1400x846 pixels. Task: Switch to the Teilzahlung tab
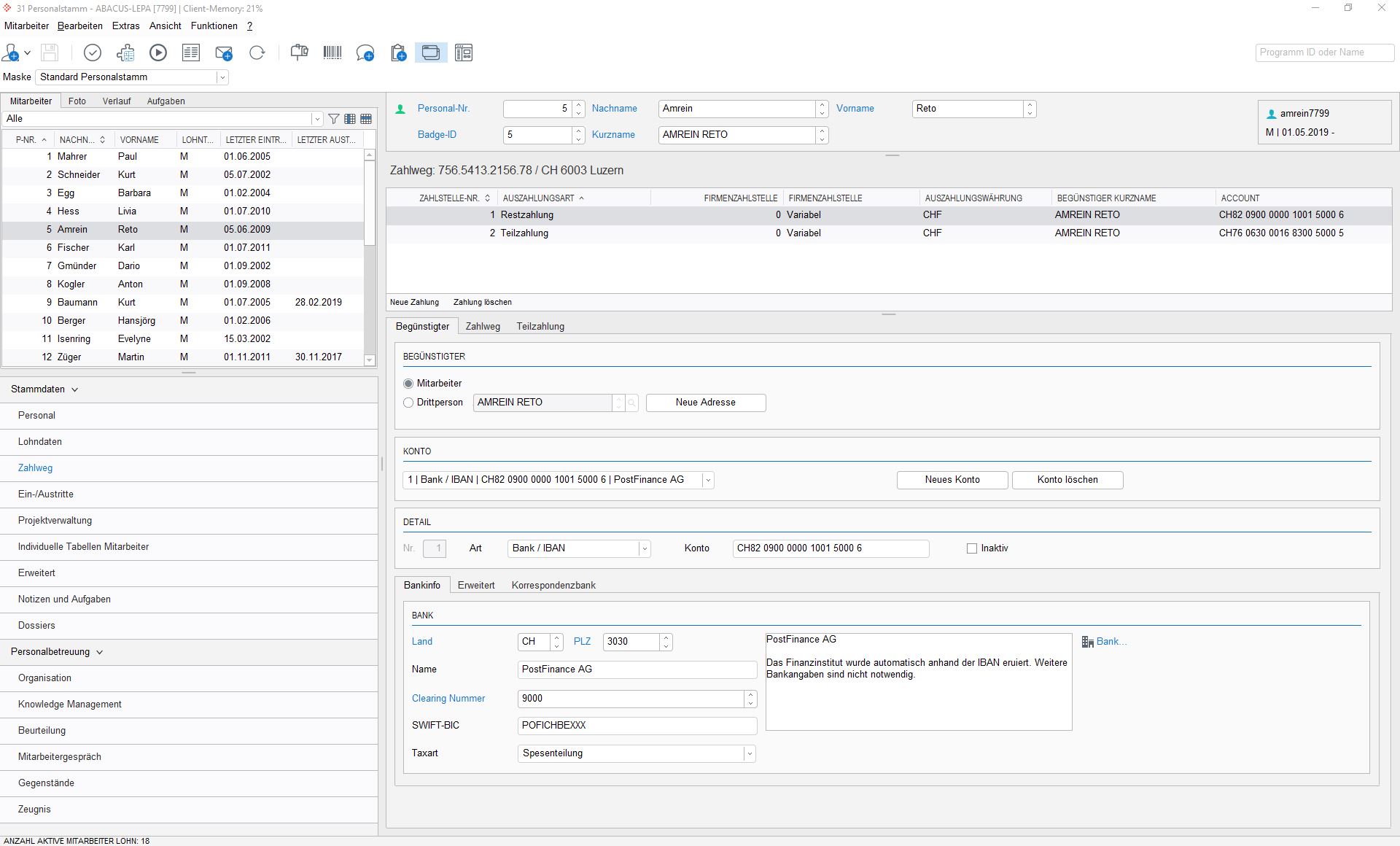click(540, 327)
